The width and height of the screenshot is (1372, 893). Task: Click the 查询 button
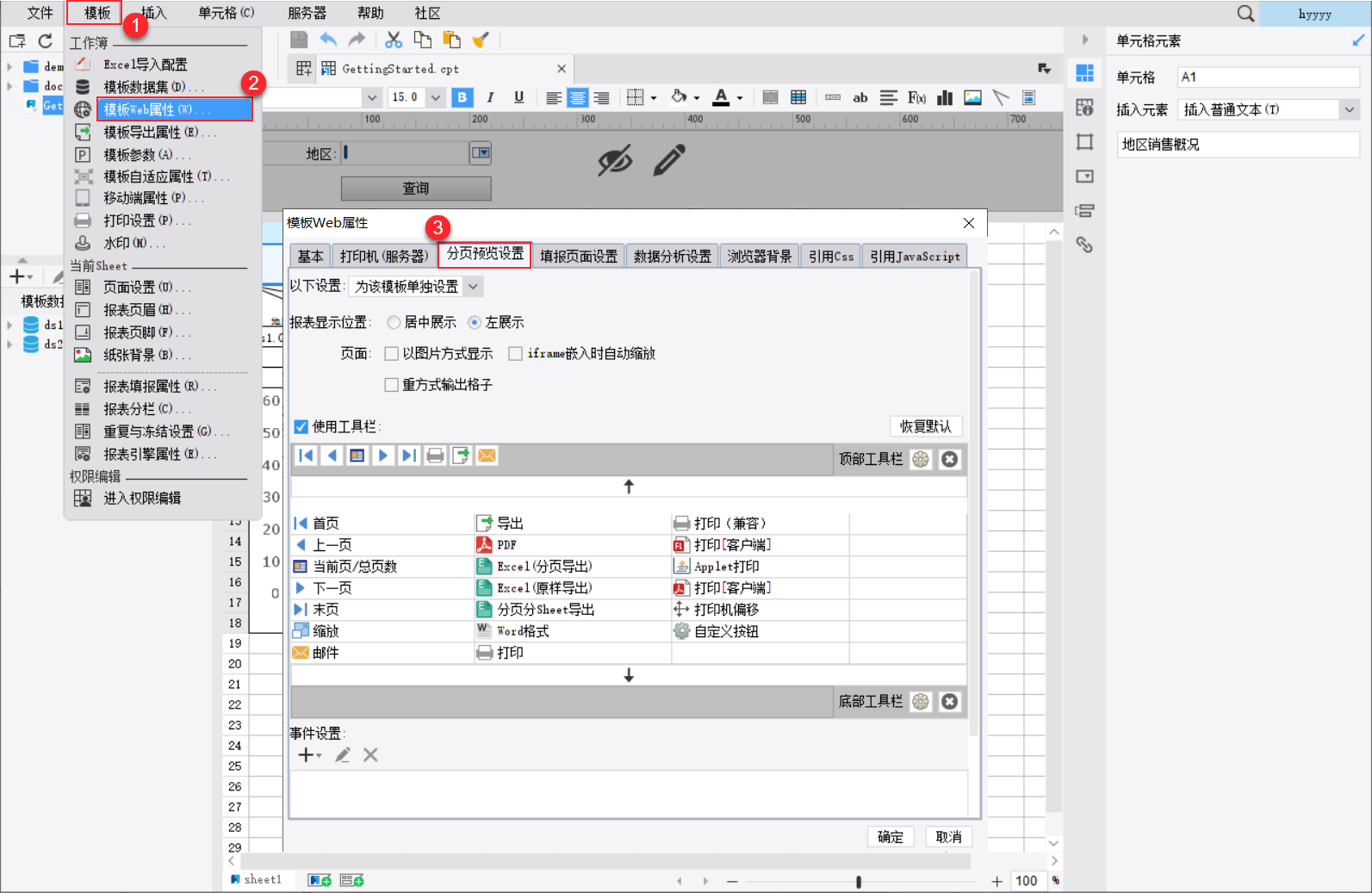coord(416,188)
